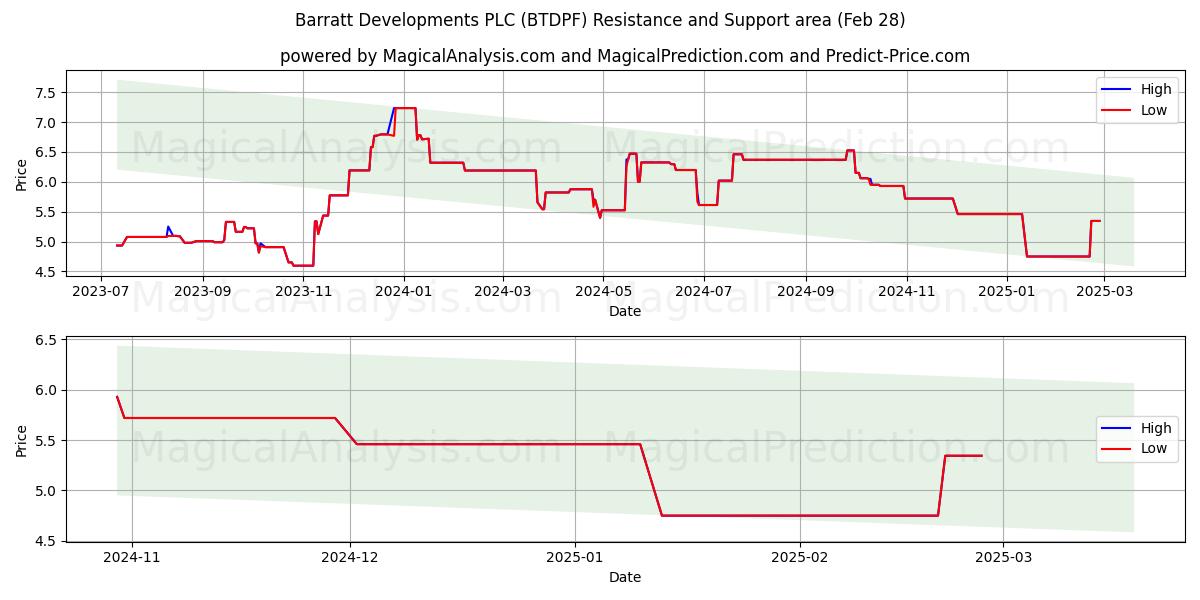
Task: Click the 'High' legend entry in top chart
Action: [x=1157, y=89]
